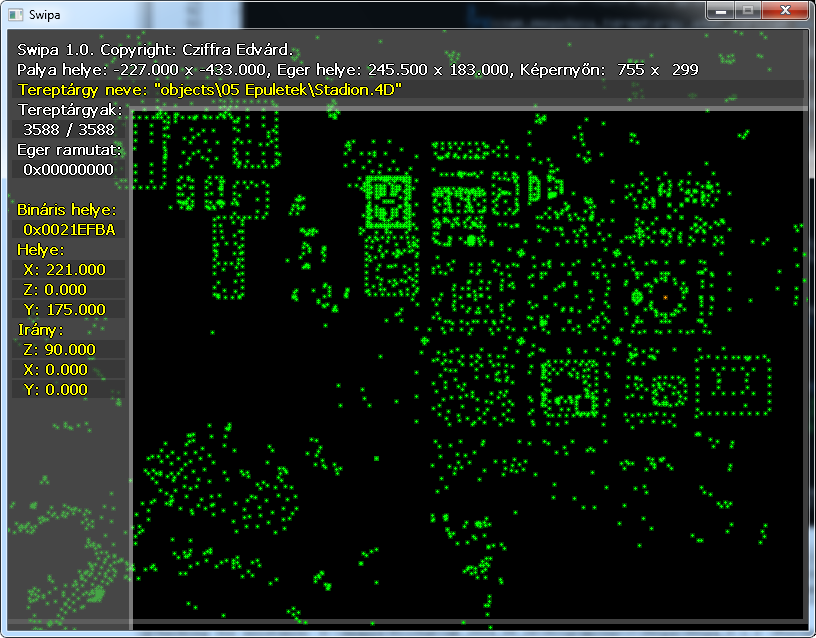The height and width of the screenshot is (638, 816).
Task: Minimize the Swipa window
Action: (721, 10)
